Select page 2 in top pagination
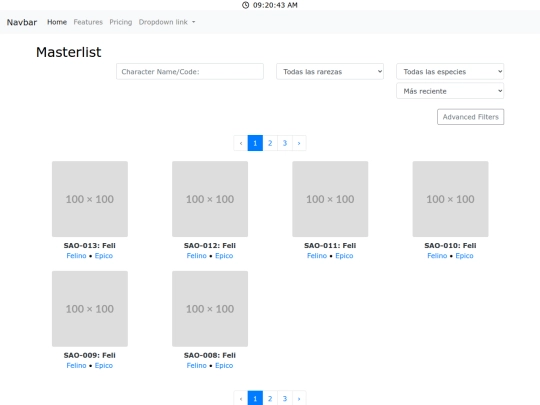The height and width of the screenshot is (405, 540). click(x=270, y=143)
